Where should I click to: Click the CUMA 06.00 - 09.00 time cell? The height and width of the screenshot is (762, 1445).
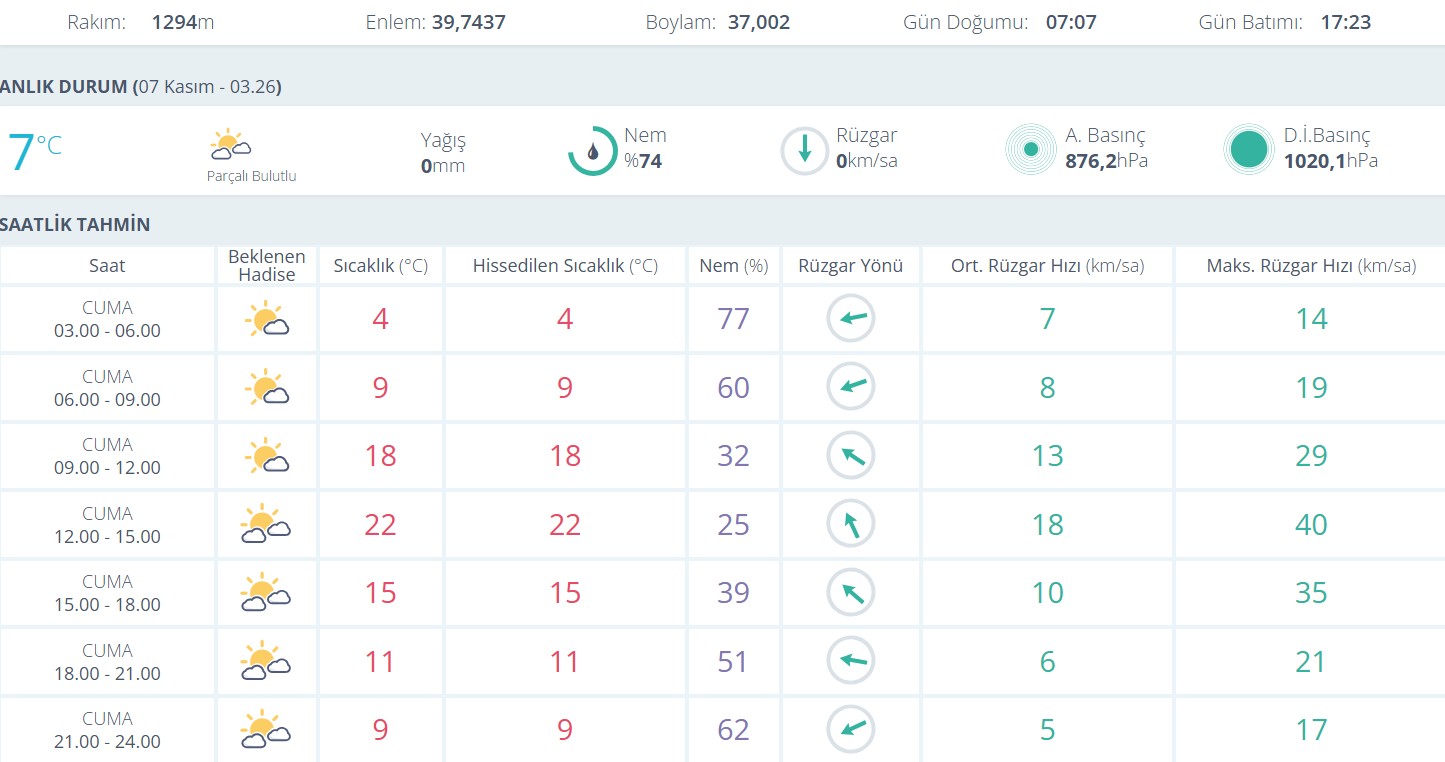click(x=107, y=388)
